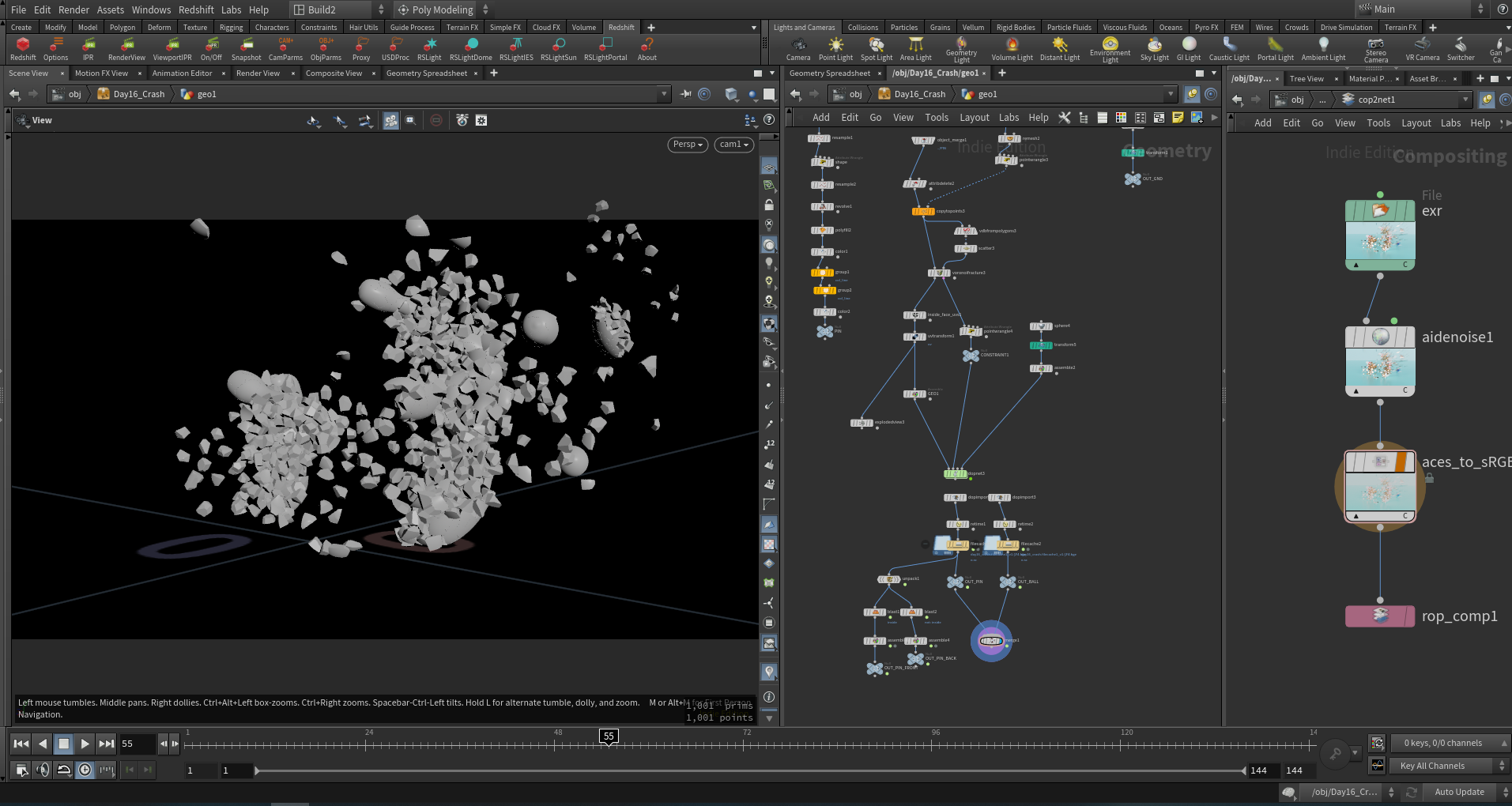Add an Area Light from the shelf

916,49
